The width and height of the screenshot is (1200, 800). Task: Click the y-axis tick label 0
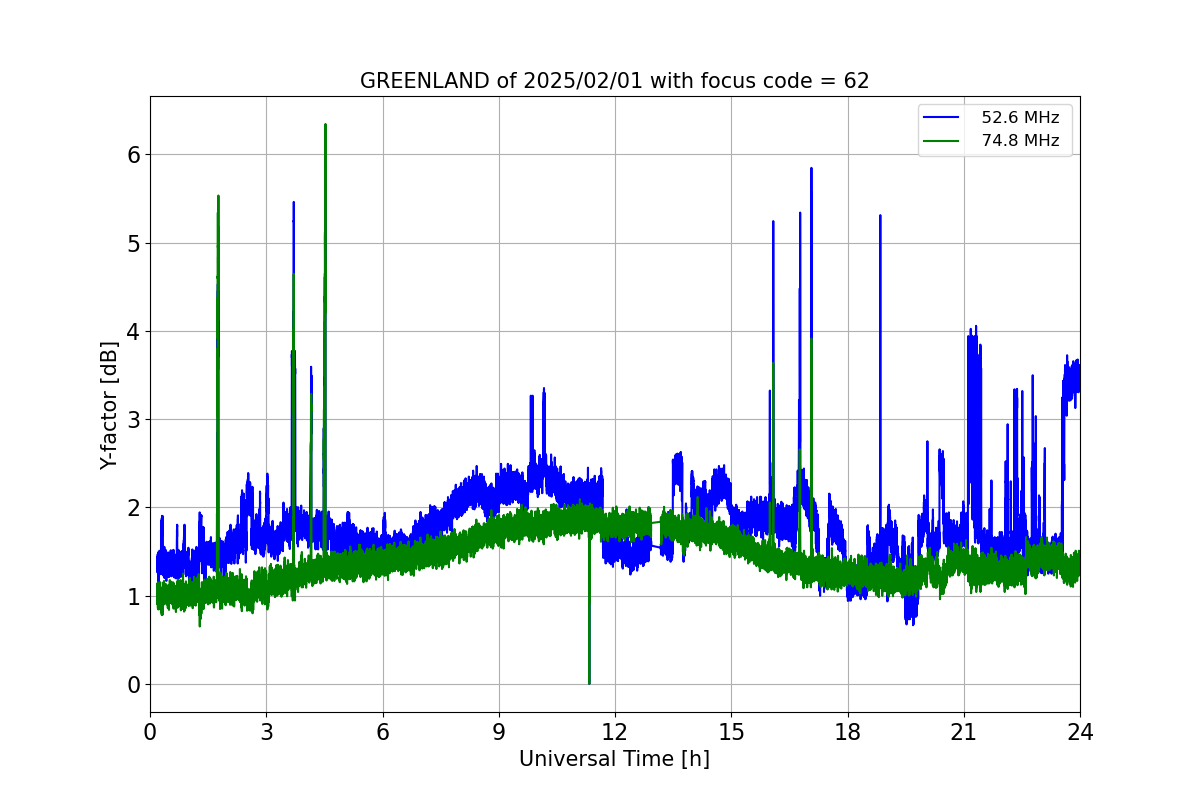(133, 685)
